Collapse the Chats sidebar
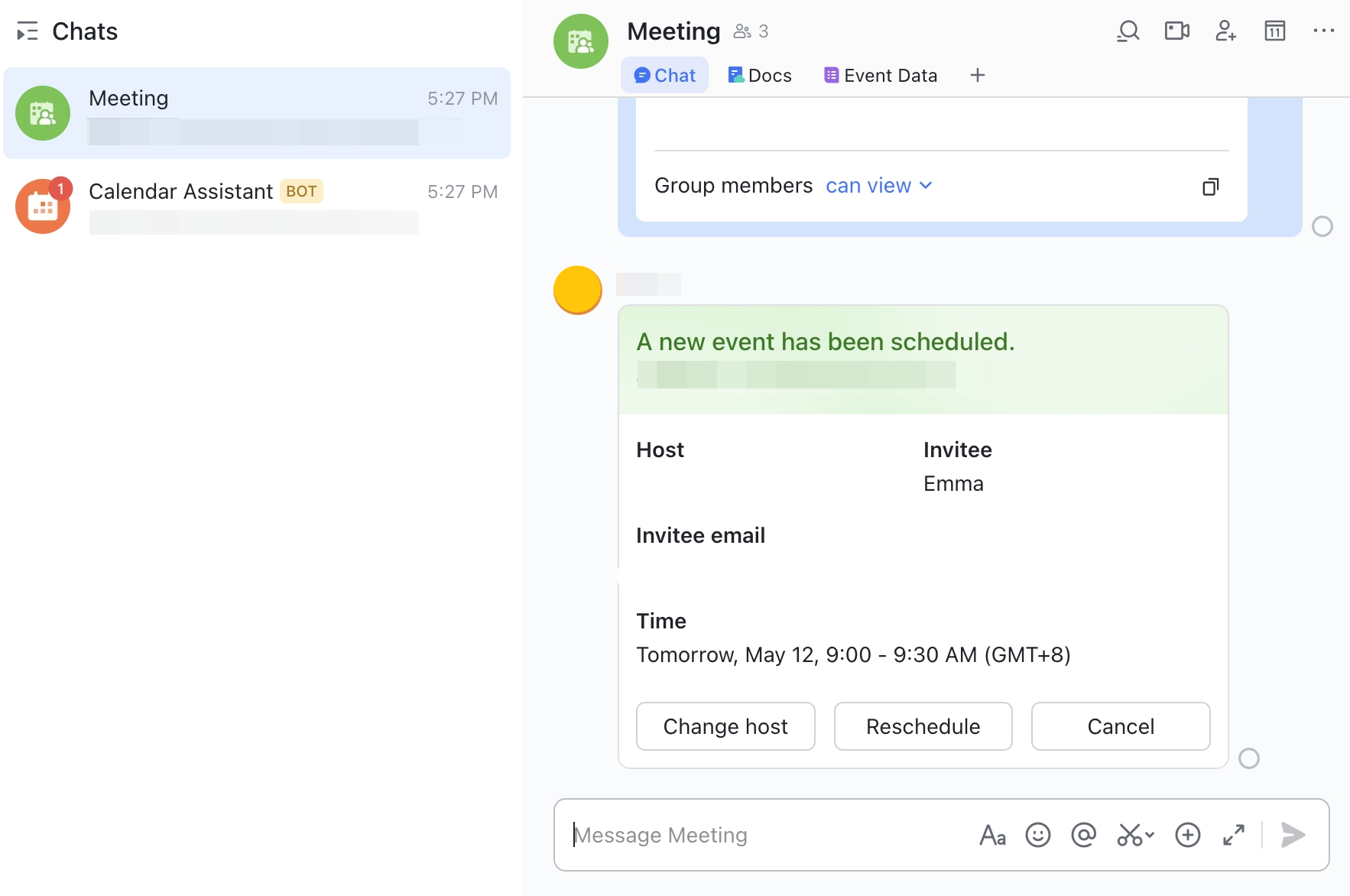This screenshot has height=896, width=1350. [27, 31]
